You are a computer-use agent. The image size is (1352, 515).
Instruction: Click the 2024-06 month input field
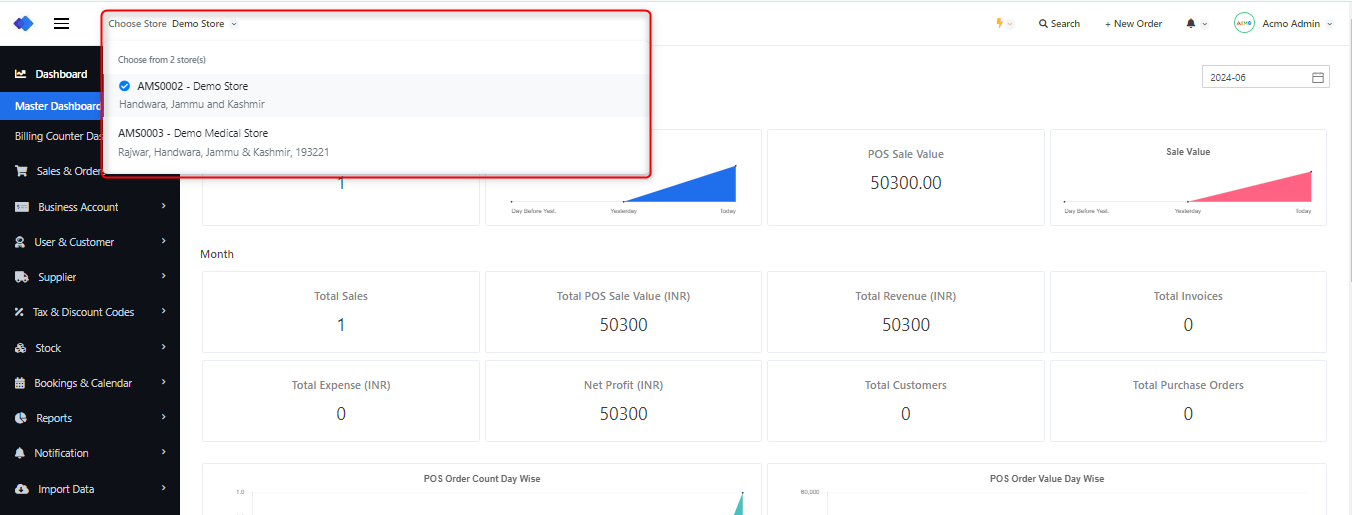(x=1255, y=77)
